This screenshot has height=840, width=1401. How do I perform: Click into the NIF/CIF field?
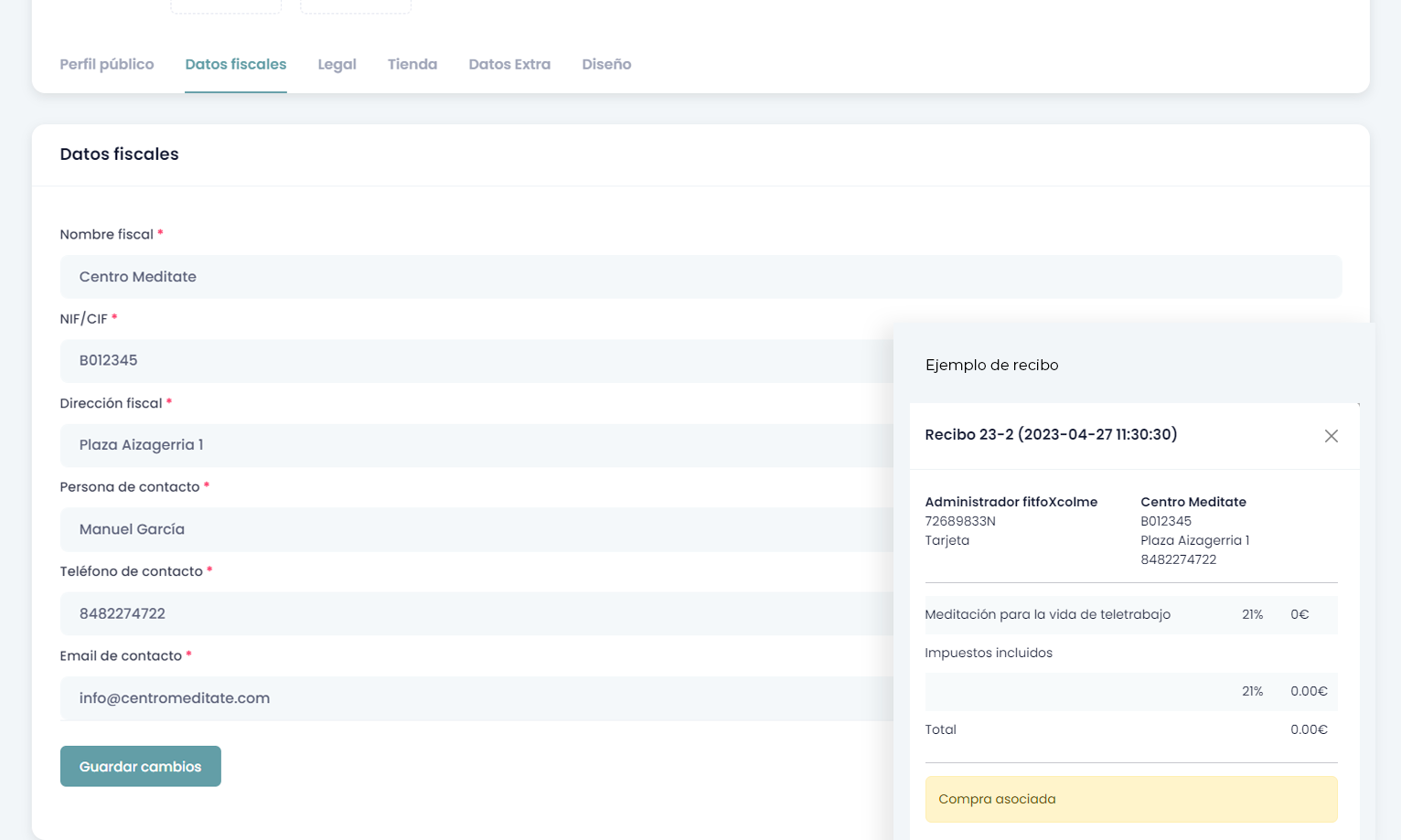[x=476, y=361]
